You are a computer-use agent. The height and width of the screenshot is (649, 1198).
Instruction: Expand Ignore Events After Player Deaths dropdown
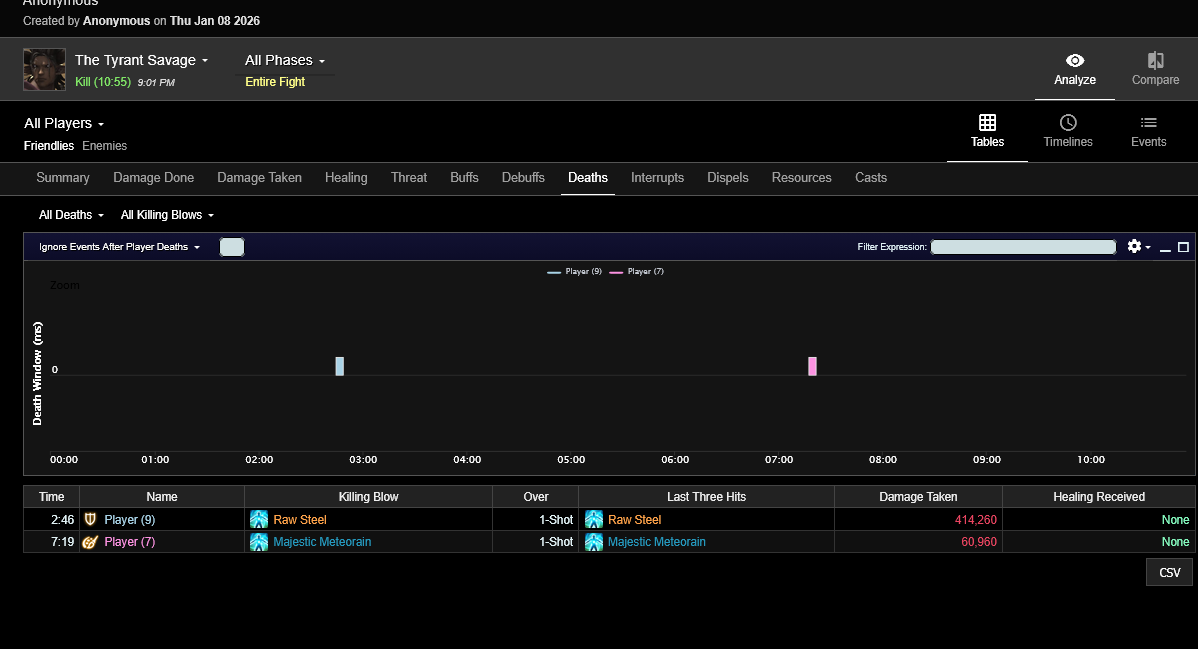click(119, 247)
